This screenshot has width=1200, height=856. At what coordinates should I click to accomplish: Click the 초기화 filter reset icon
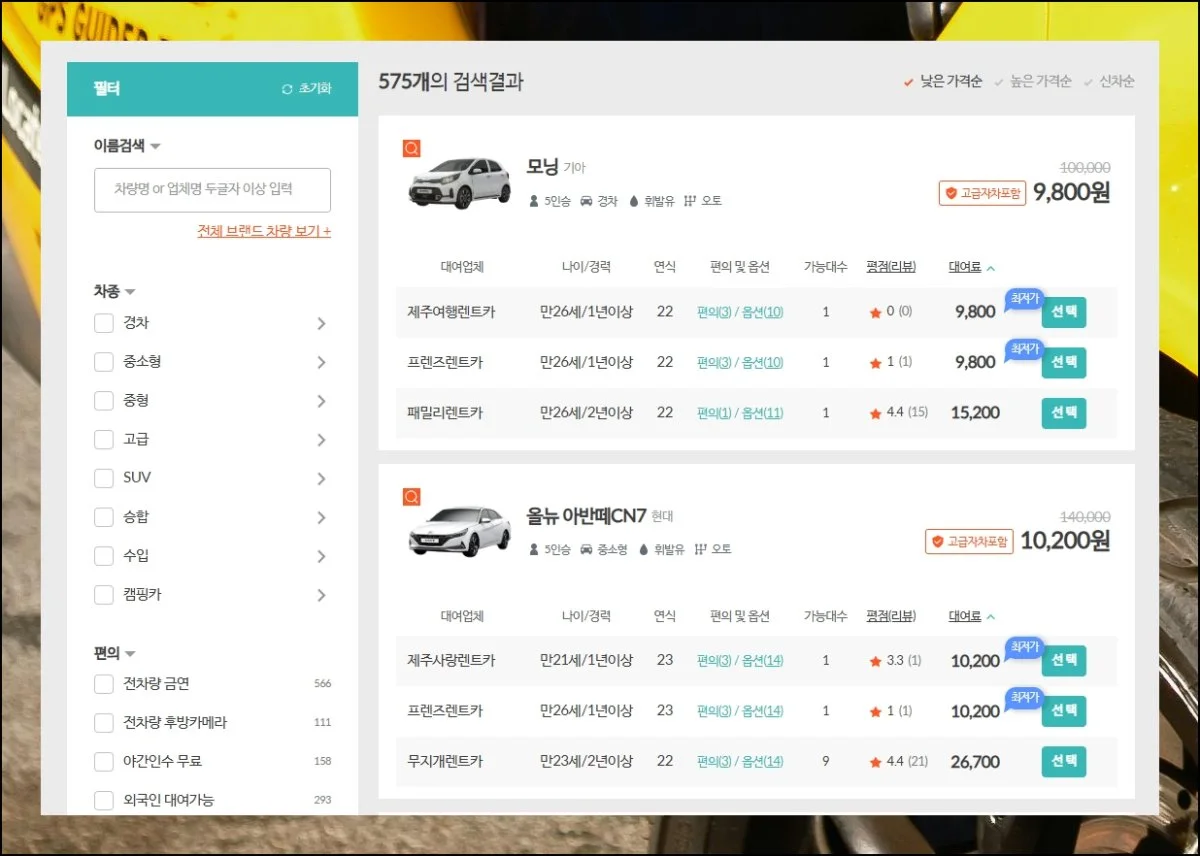coord(289,88)
